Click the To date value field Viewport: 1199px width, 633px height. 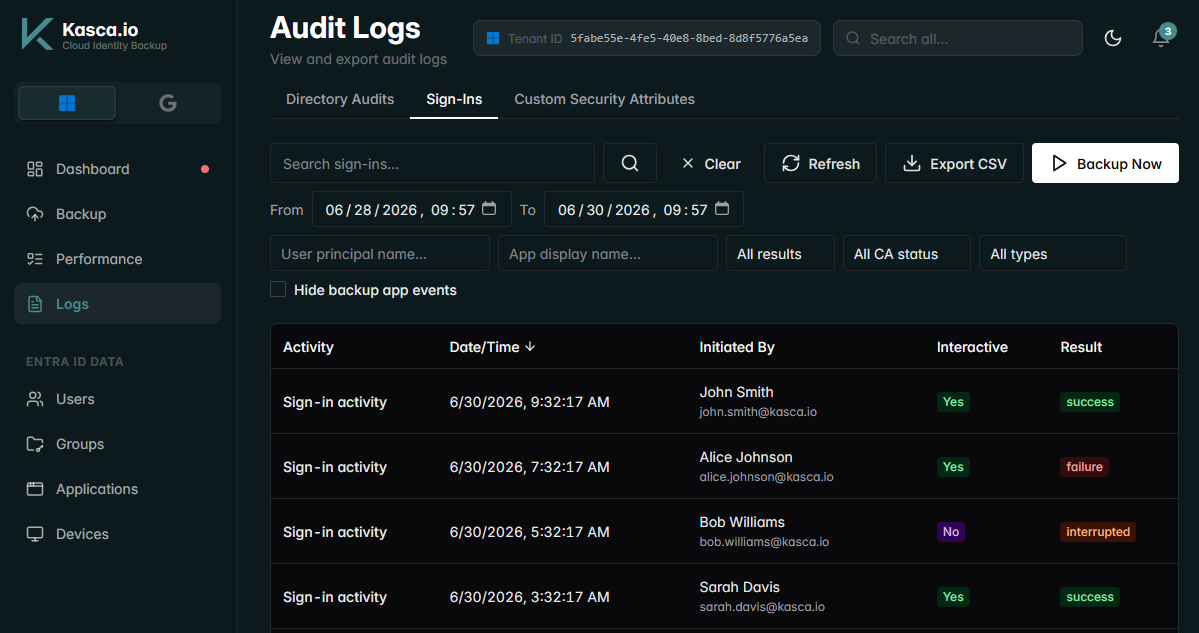coord(644,209)
